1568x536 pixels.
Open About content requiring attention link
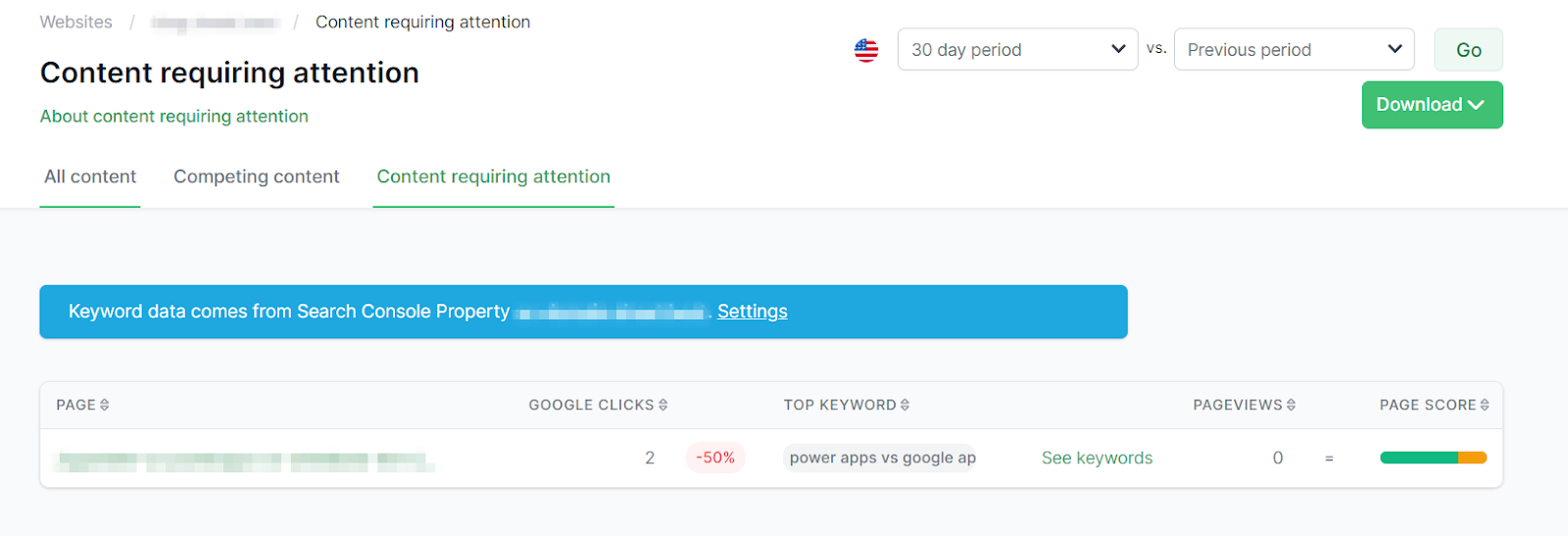coord(174,116)
